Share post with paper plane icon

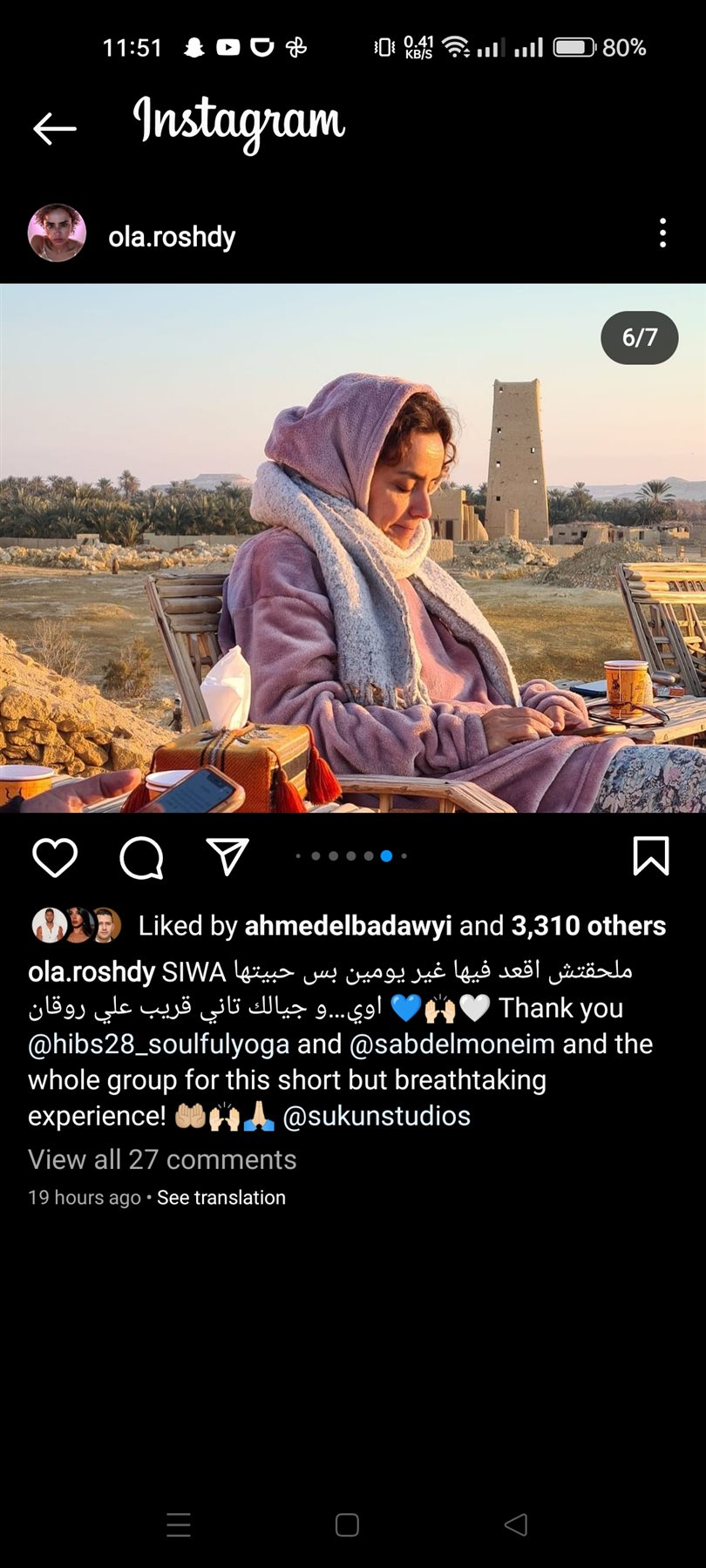click(227, 856)
